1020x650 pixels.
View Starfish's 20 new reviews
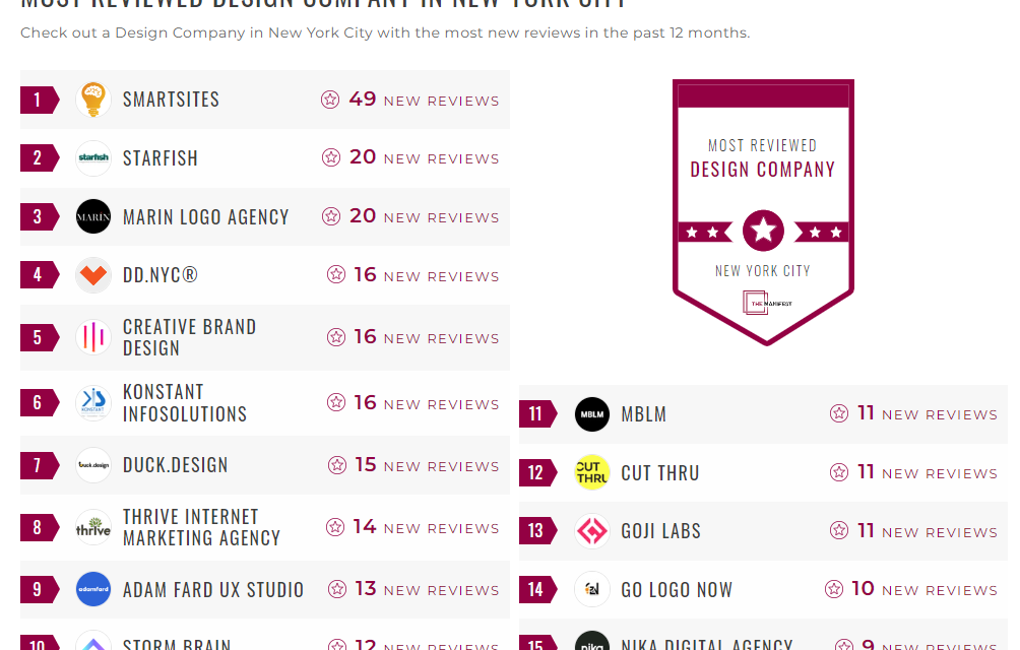coord(423,158)
